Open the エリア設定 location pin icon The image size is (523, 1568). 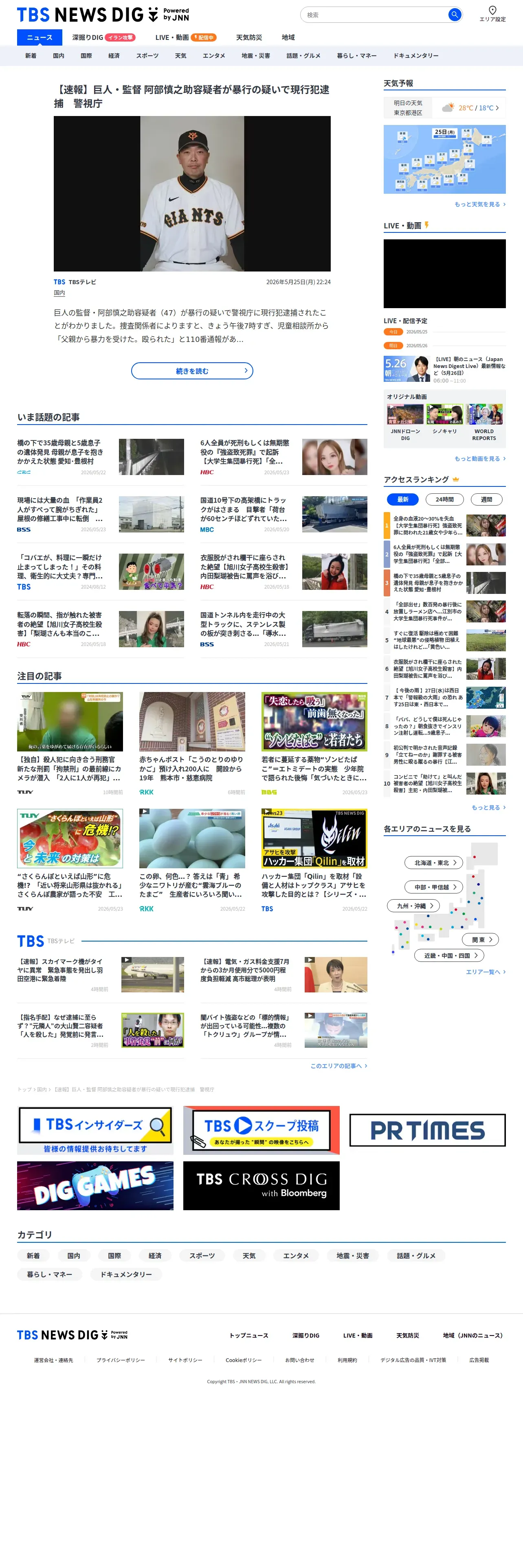coord(492,10)
